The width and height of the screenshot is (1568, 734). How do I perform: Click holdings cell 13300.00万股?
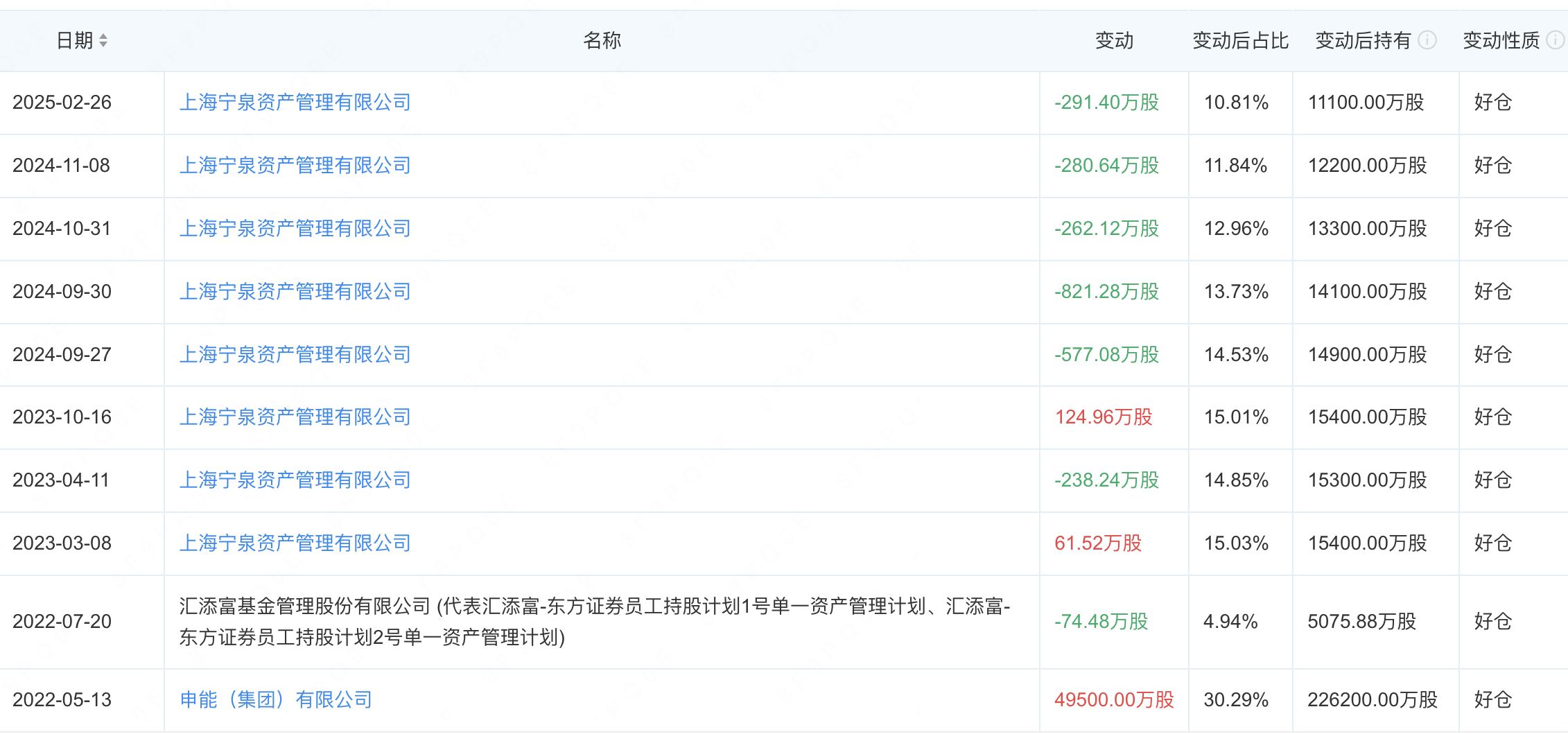tap(1367, 229)
